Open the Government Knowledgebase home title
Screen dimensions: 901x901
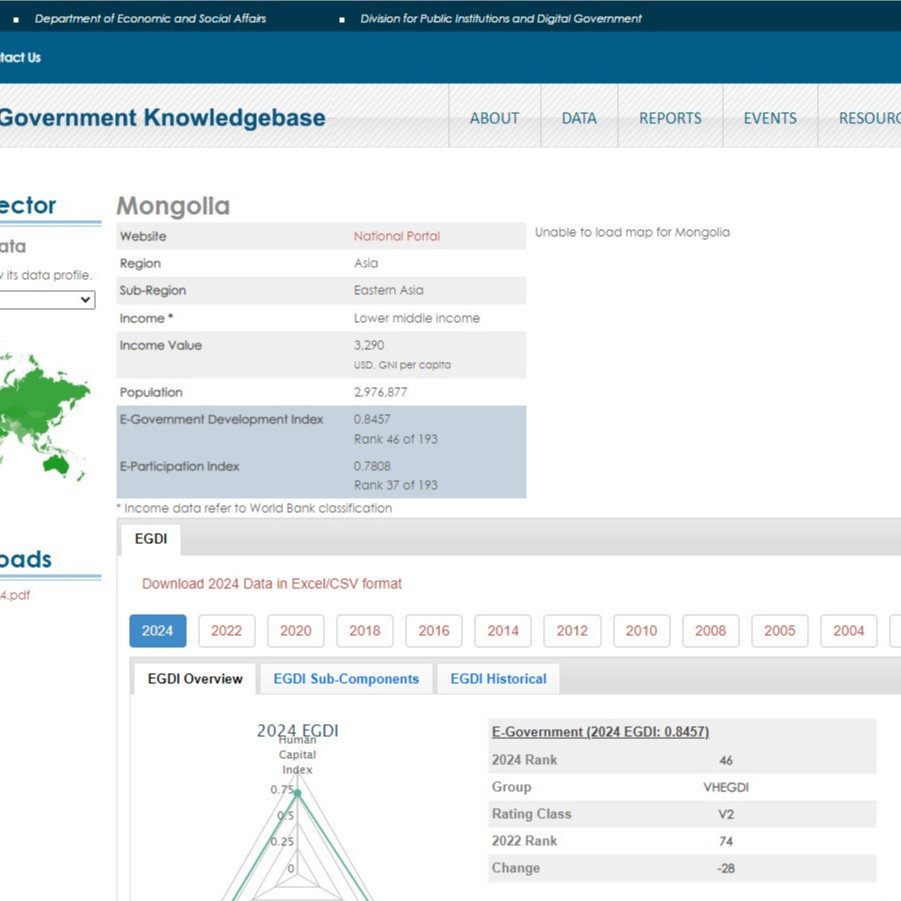[163, 118]
